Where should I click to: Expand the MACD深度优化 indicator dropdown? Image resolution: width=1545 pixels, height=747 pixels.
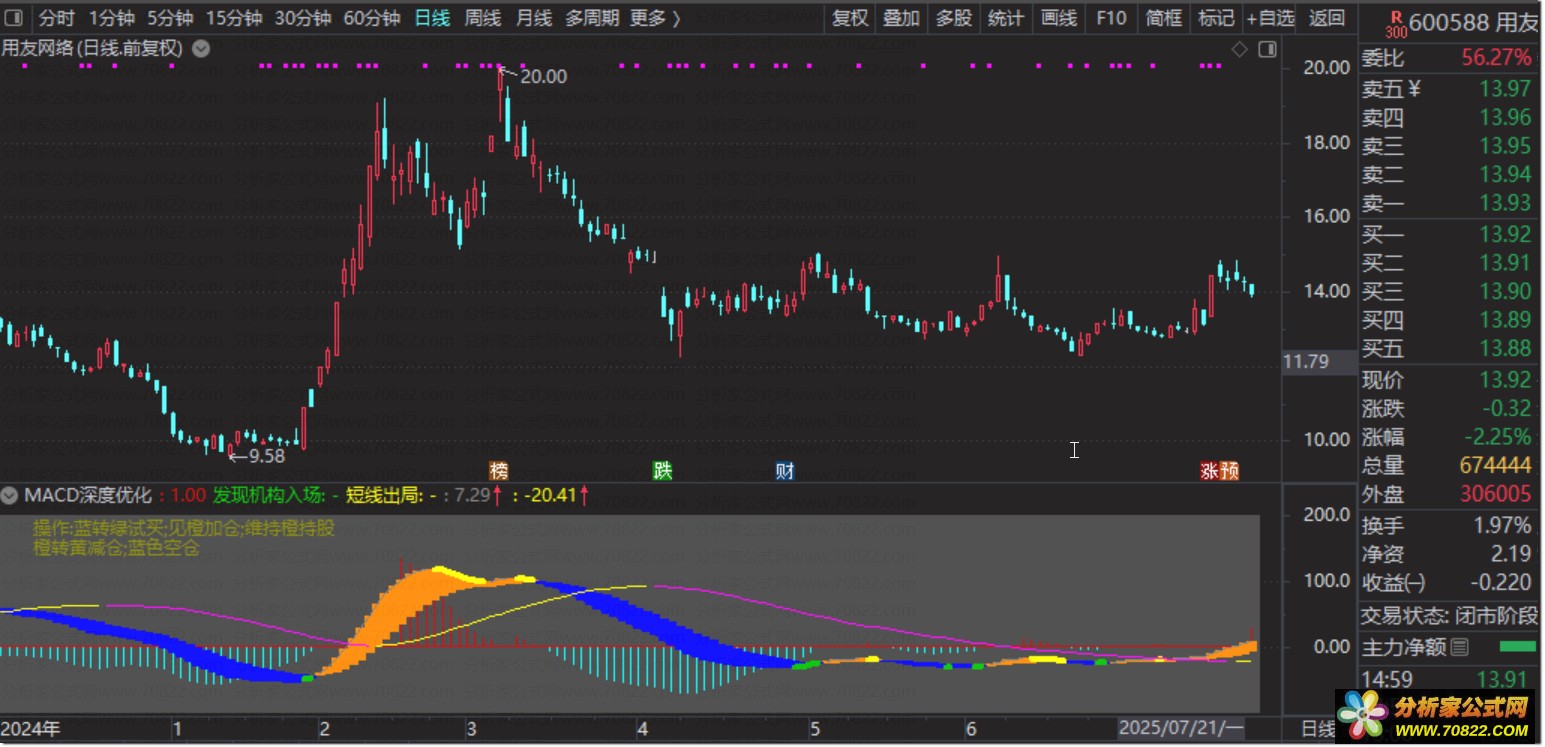pyautogui.click(x=10, y=495)
